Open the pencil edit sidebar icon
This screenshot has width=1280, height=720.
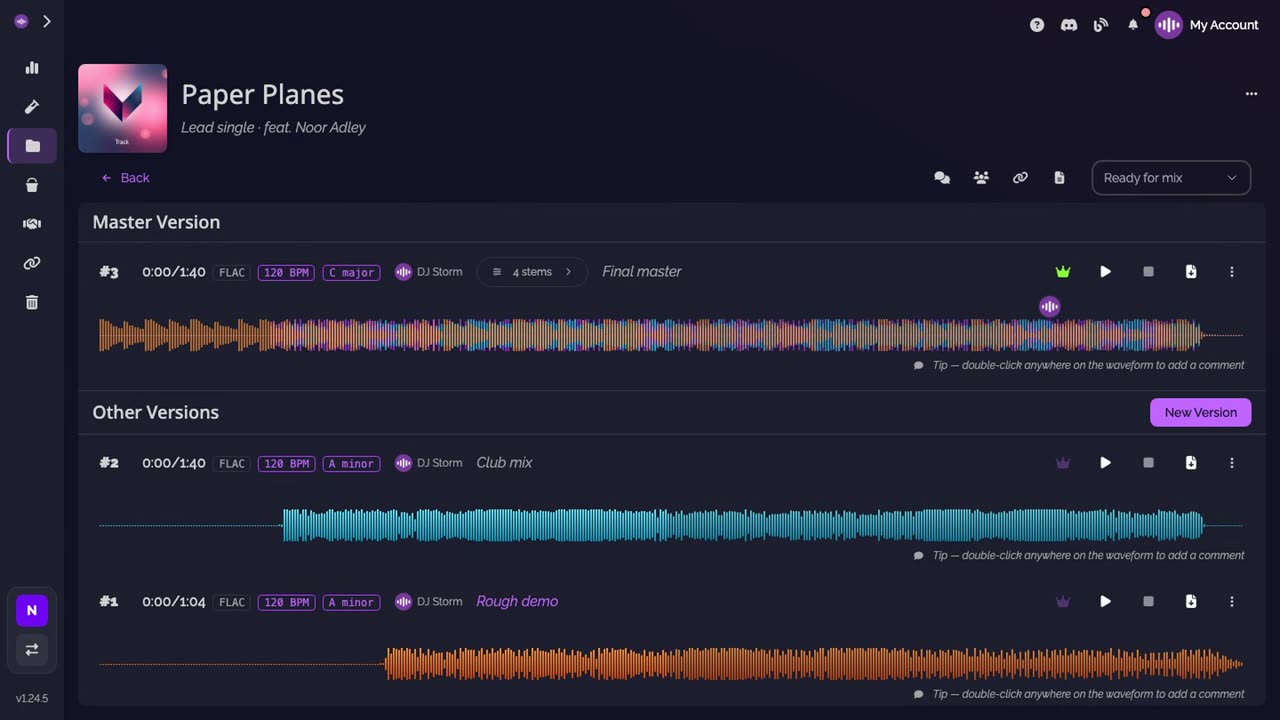point(32,107)
